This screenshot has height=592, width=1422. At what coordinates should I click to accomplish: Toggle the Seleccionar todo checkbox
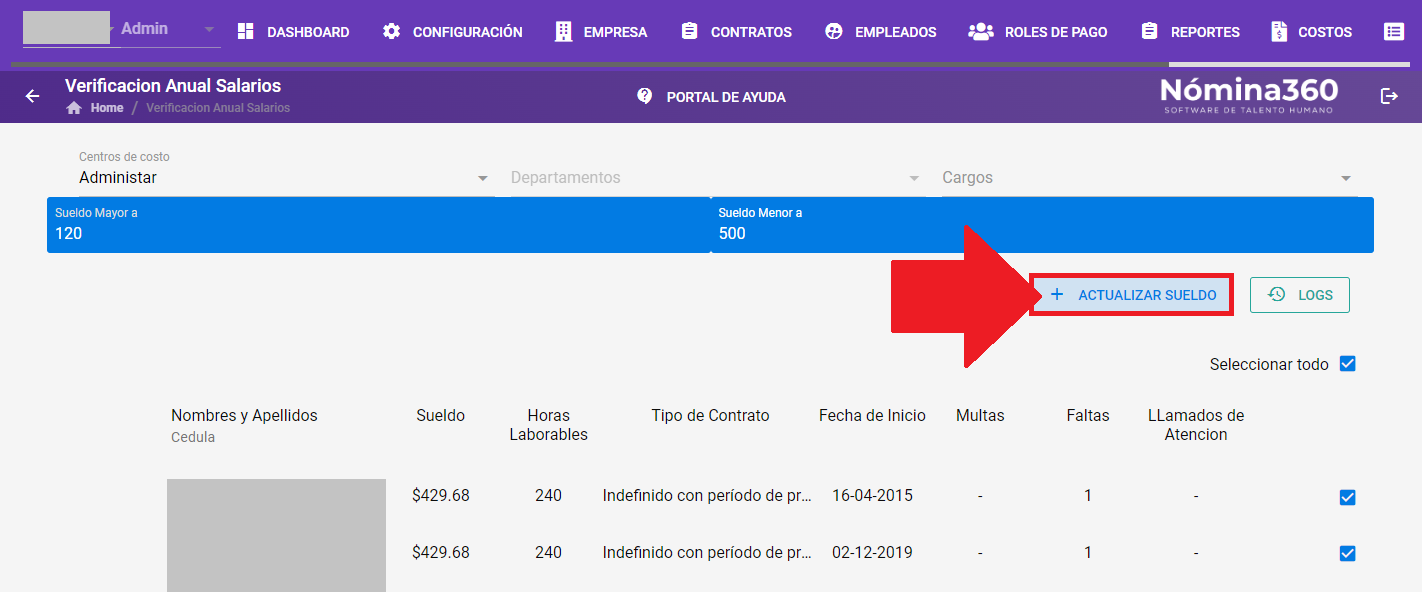(x=1347, y=364)
